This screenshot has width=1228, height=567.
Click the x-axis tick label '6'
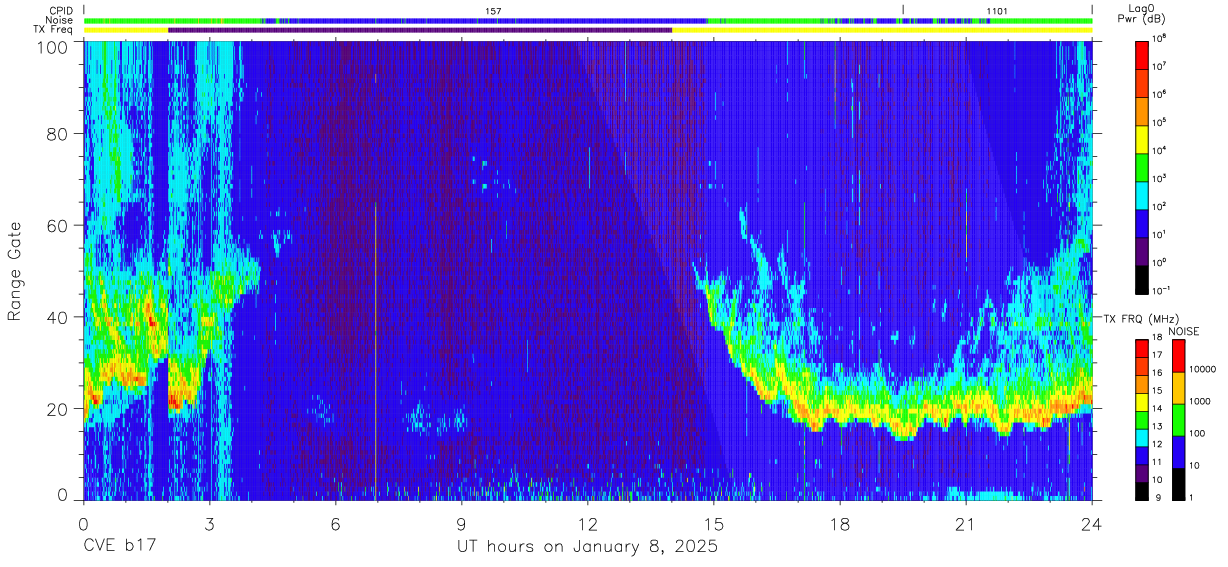[335, 523]
